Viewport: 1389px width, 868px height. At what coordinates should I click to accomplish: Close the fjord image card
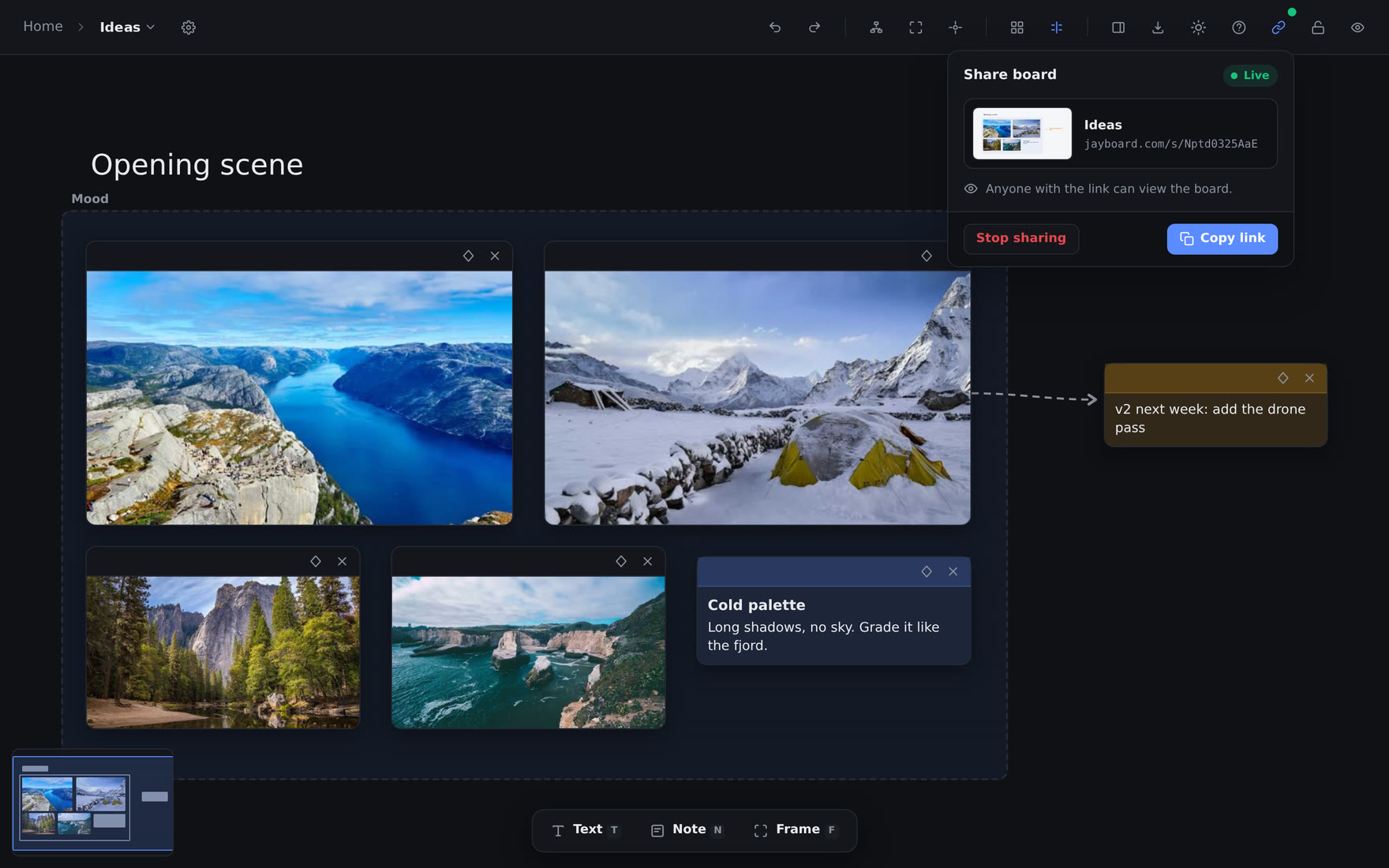click(495, 256)
